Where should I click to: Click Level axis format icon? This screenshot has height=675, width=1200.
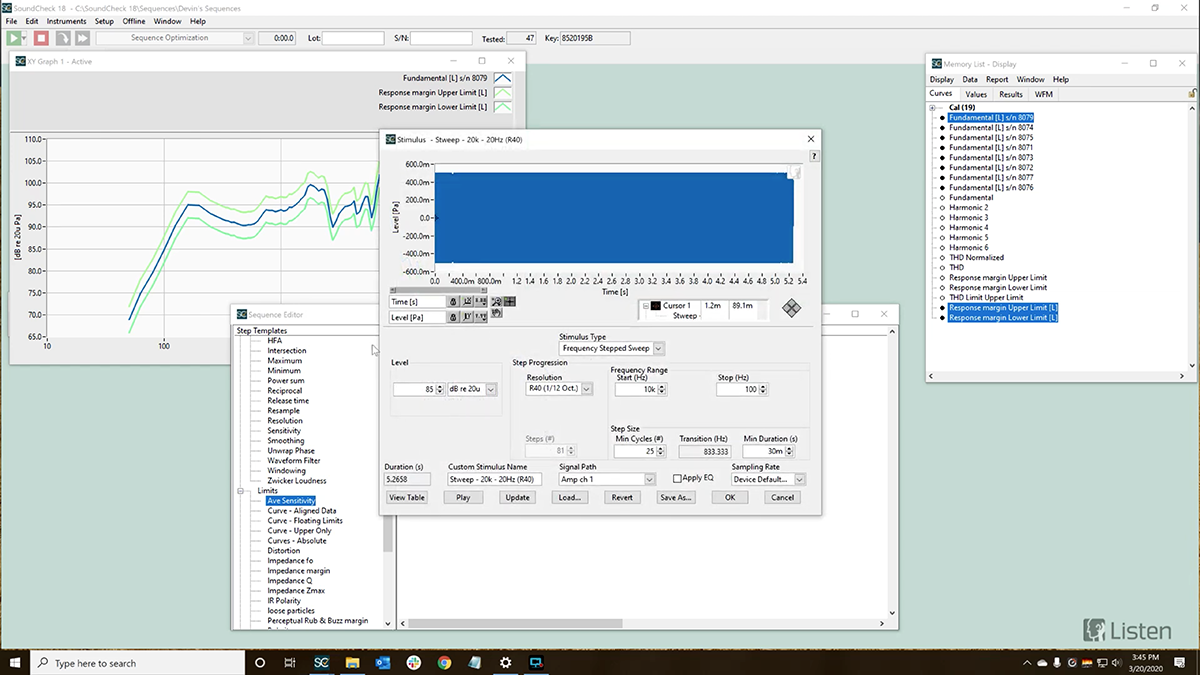(x=480, y=317)
